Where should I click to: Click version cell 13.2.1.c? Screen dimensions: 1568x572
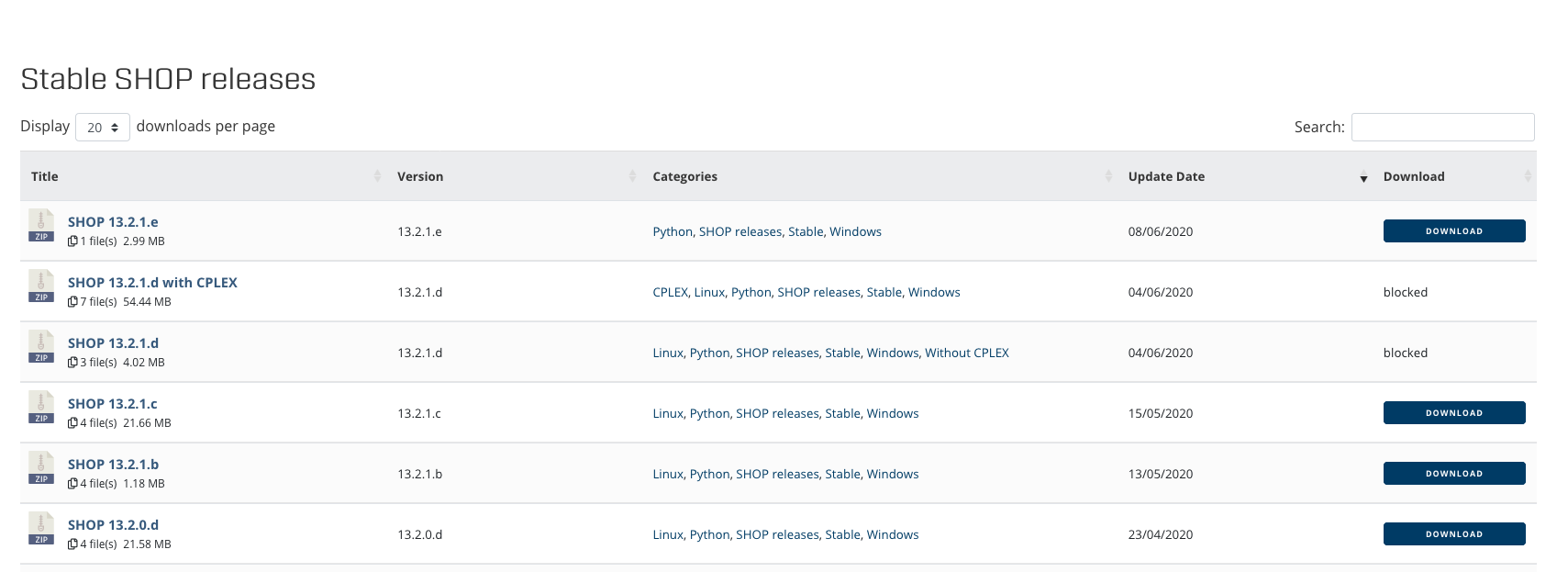419,414
